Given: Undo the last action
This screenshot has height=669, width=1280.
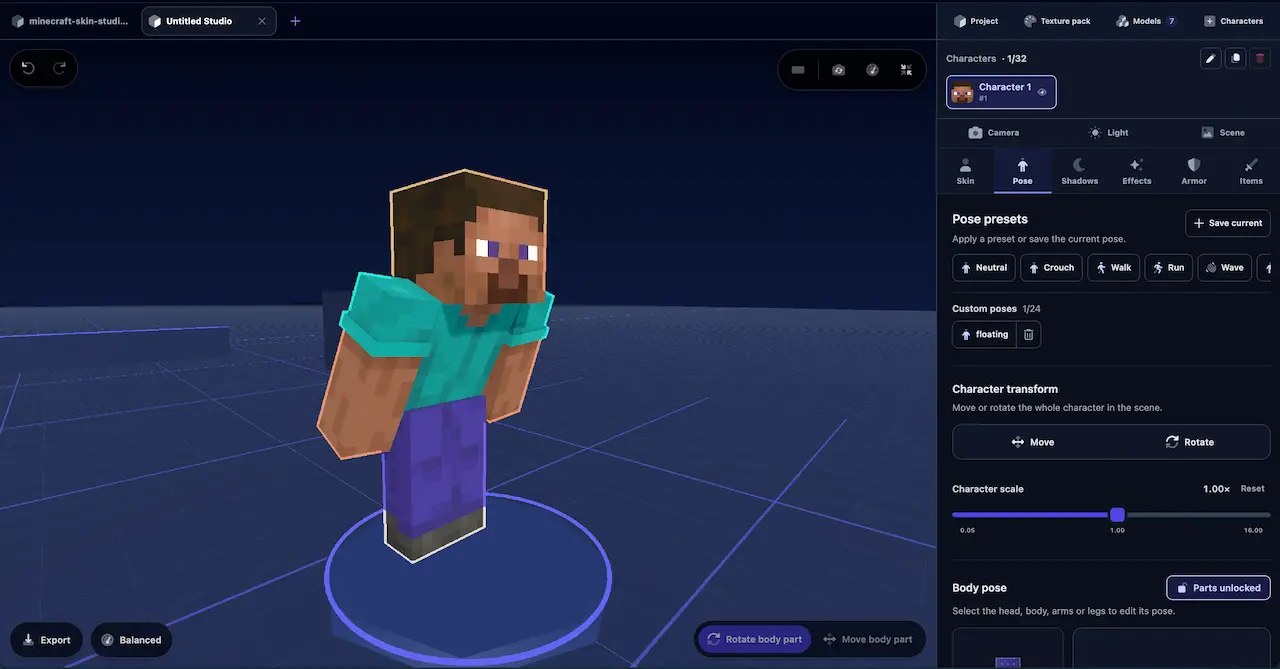Looking at the screenshot, I should click(28, 68).
